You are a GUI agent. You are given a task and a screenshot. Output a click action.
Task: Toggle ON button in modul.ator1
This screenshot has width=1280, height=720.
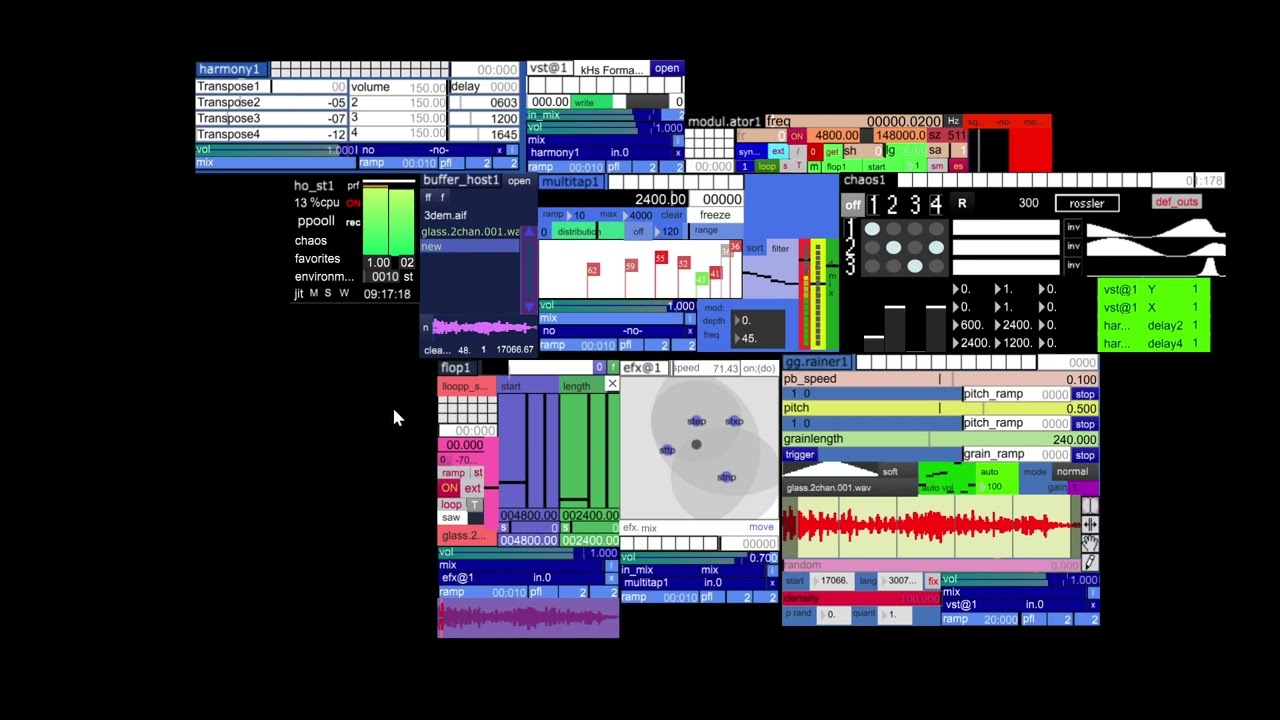click(x=797, y=136)
